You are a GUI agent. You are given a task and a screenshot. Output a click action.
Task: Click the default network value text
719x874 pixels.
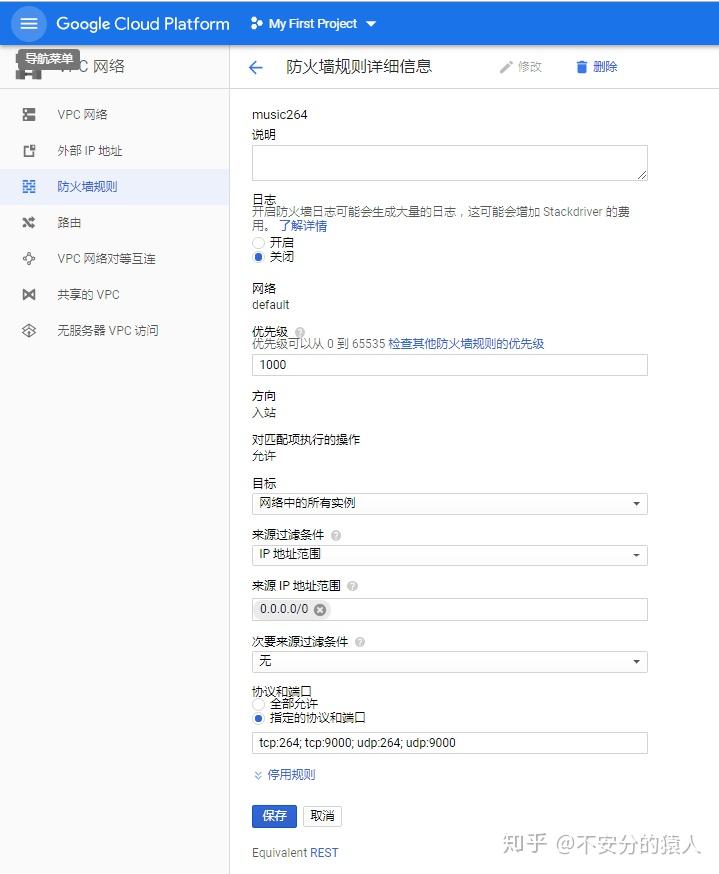click(270, 305)
